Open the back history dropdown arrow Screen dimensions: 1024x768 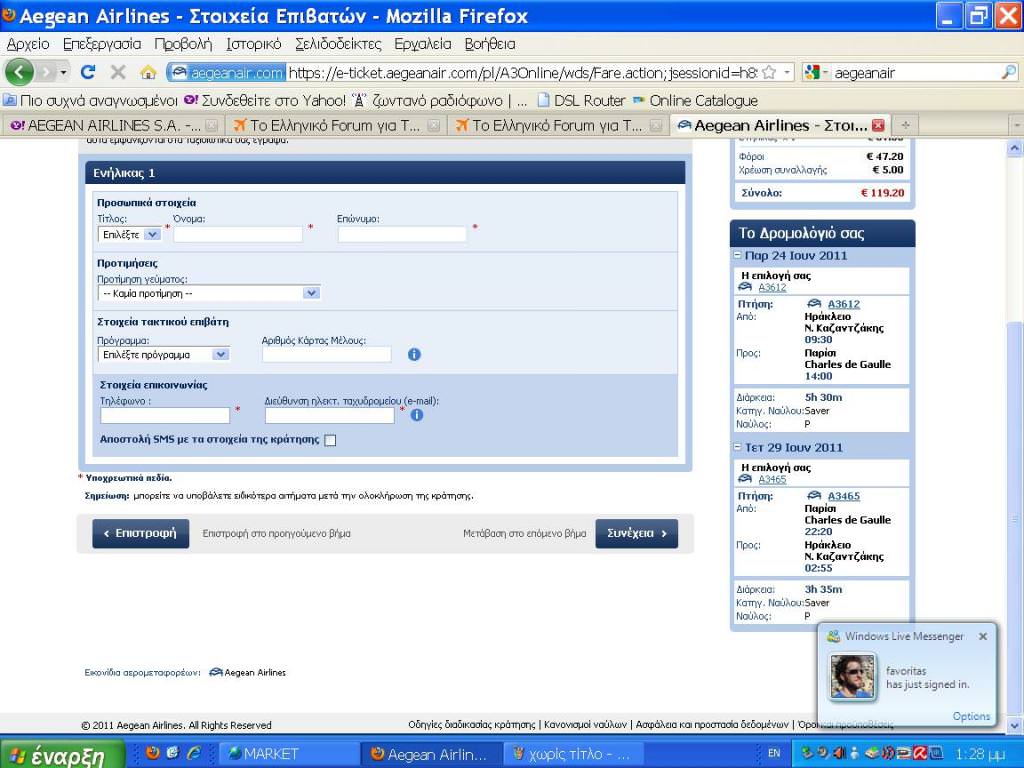click(x=63, y=72)
